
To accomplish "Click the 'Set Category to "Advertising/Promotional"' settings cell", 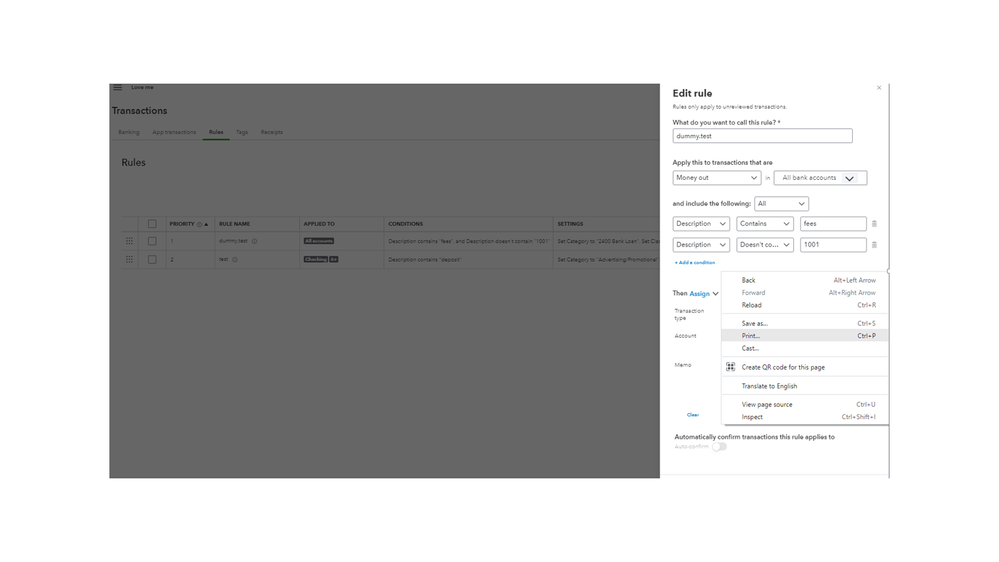I will pyautogui.click(x=608, y=259).
